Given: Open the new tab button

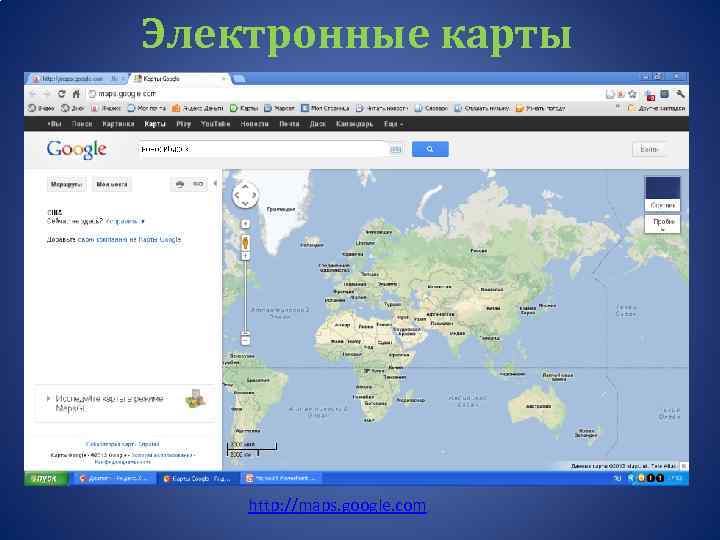Looking at the screenshot, I should pyautogui.click(x=239, y=79).
